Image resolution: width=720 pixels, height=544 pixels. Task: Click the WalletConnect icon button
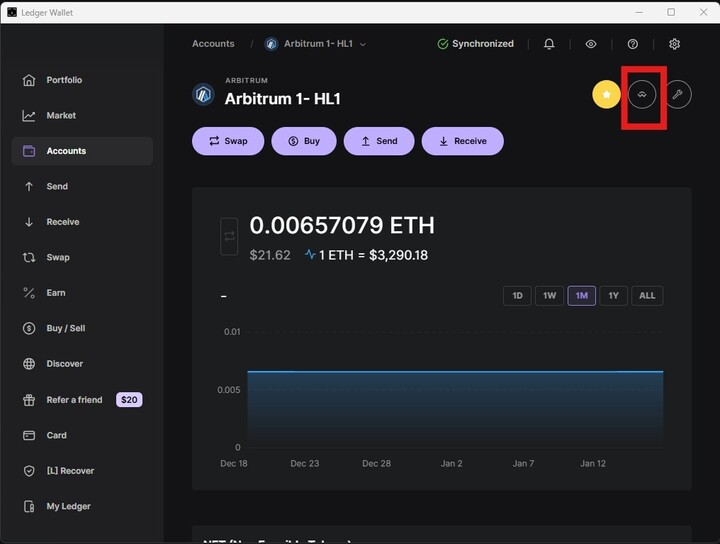pos(642,95)
